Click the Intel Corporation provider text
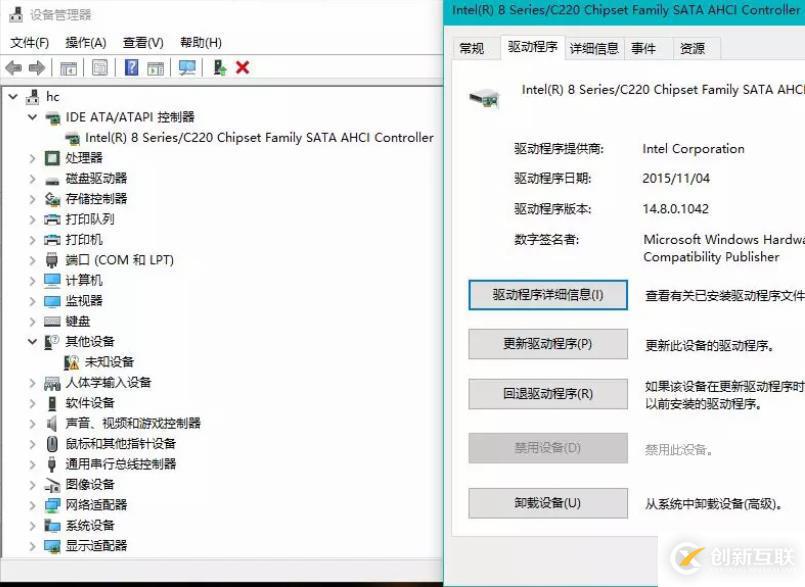 (x=694, y=149)
